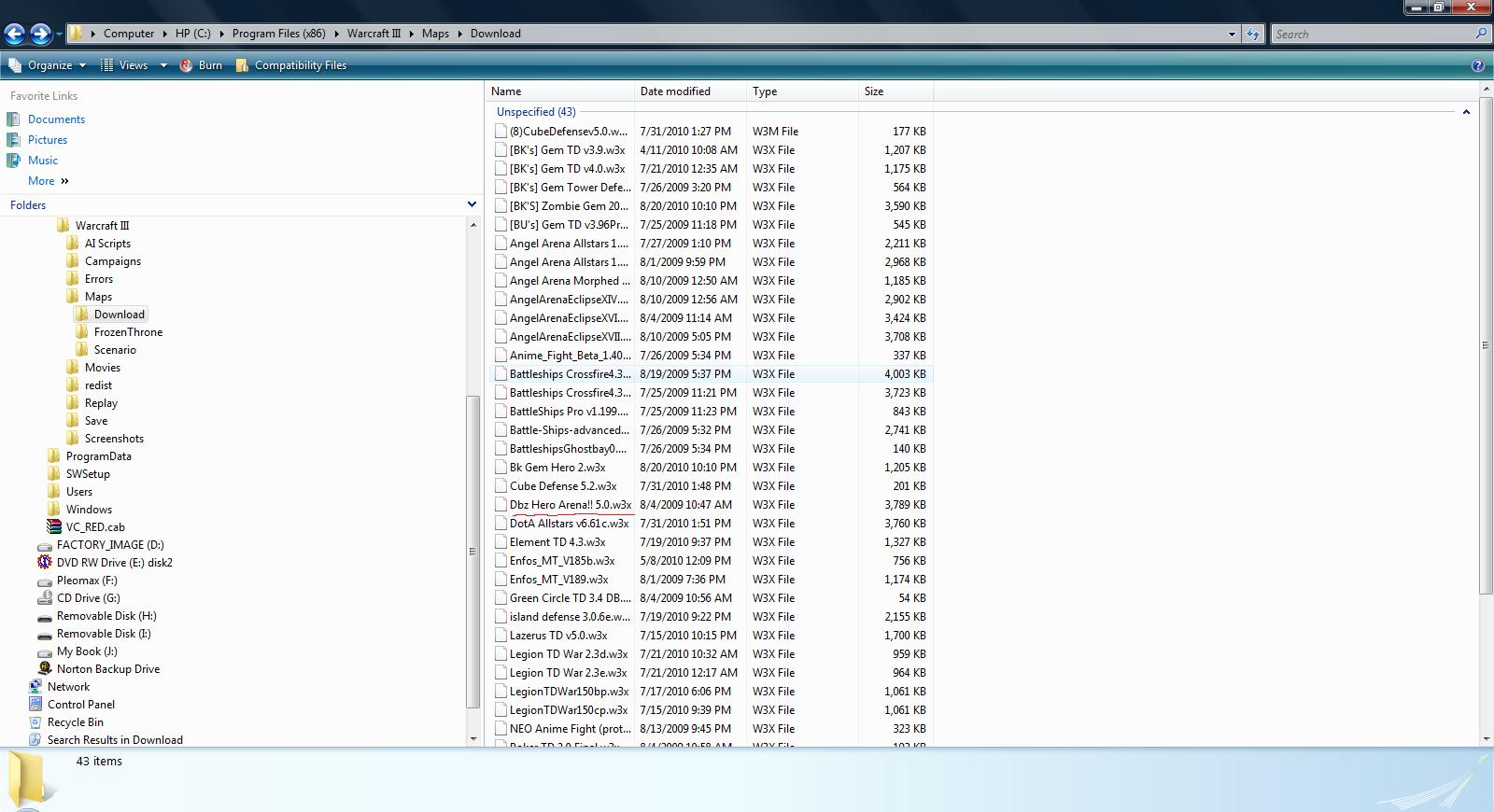This screenshot has height=812, width=1494.
Task: Sort files by Date modified column
Action: pos(690,91)
